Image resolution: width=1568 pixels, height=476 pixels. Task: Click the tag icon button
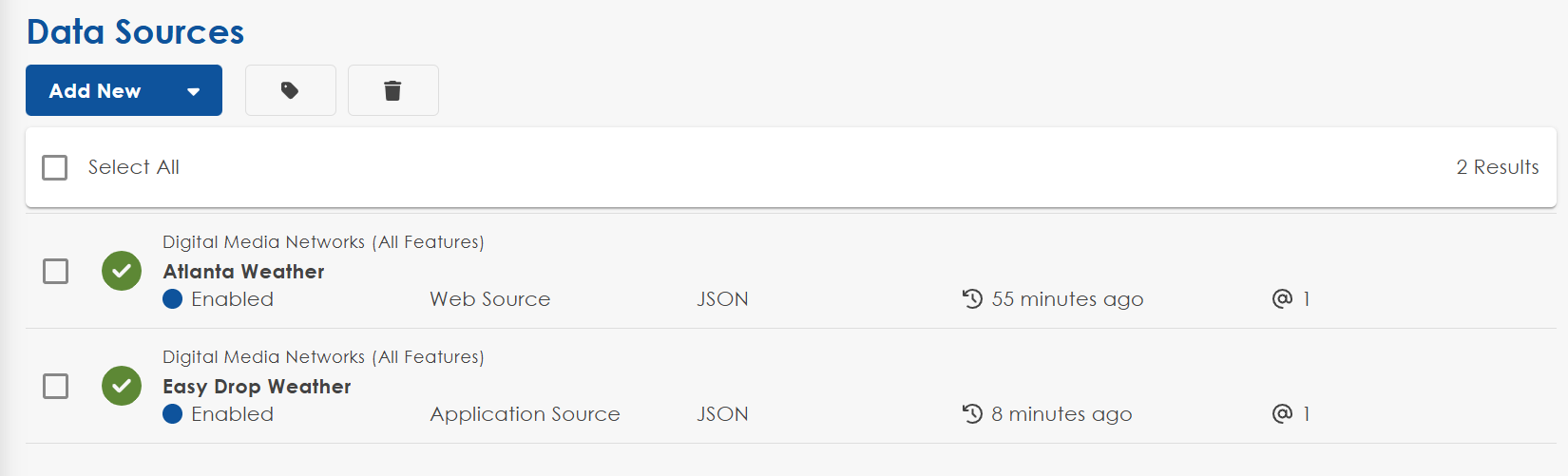pyautogui.click(x=290, y=90)
